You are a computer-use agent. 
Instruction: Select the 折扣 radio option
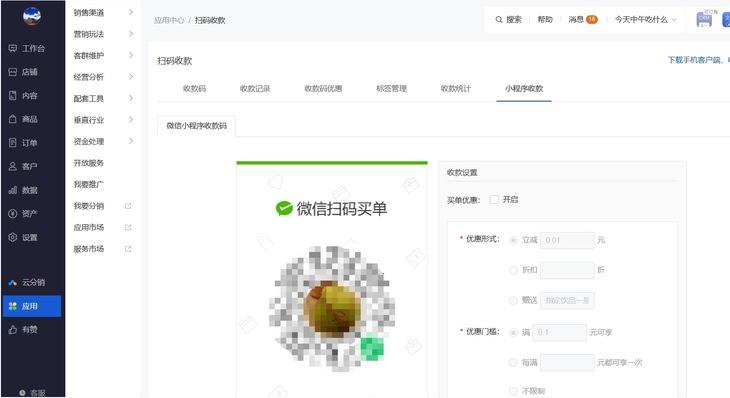[513, 270]
